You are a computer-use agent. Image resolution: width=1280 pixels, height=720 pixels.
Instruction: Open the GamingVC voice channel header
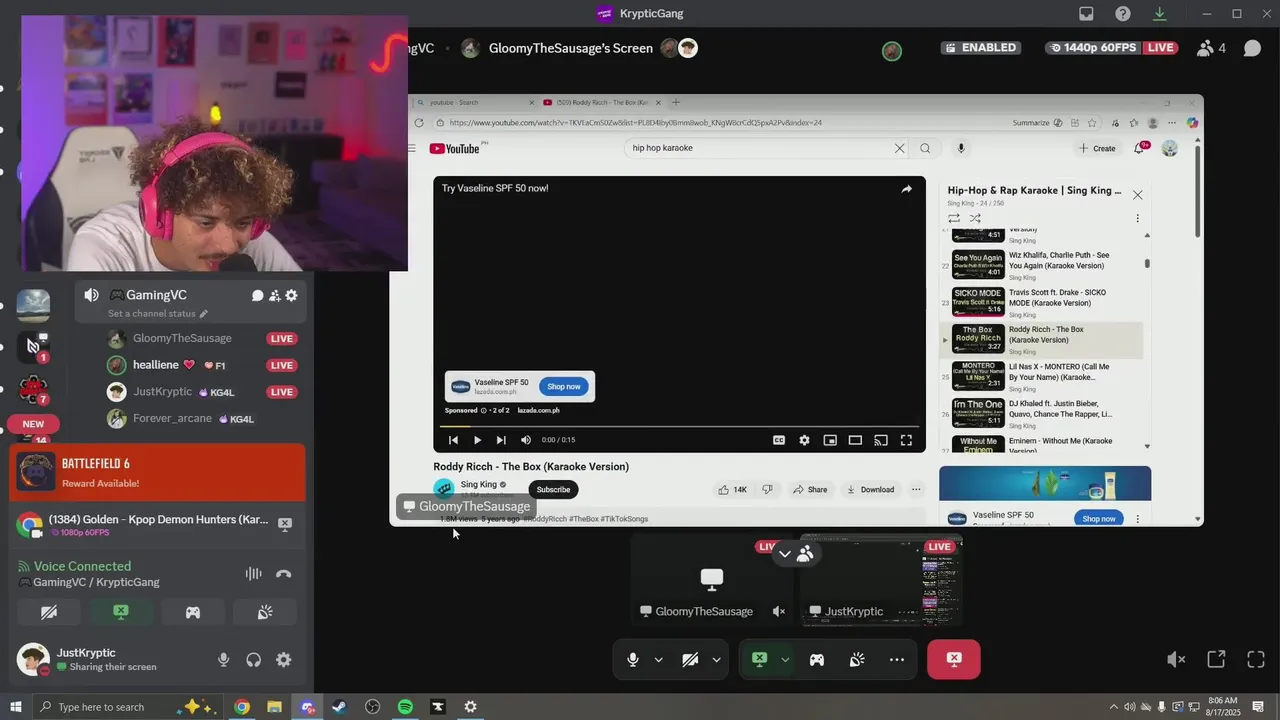pyautogui.click(x=190, y=301)
